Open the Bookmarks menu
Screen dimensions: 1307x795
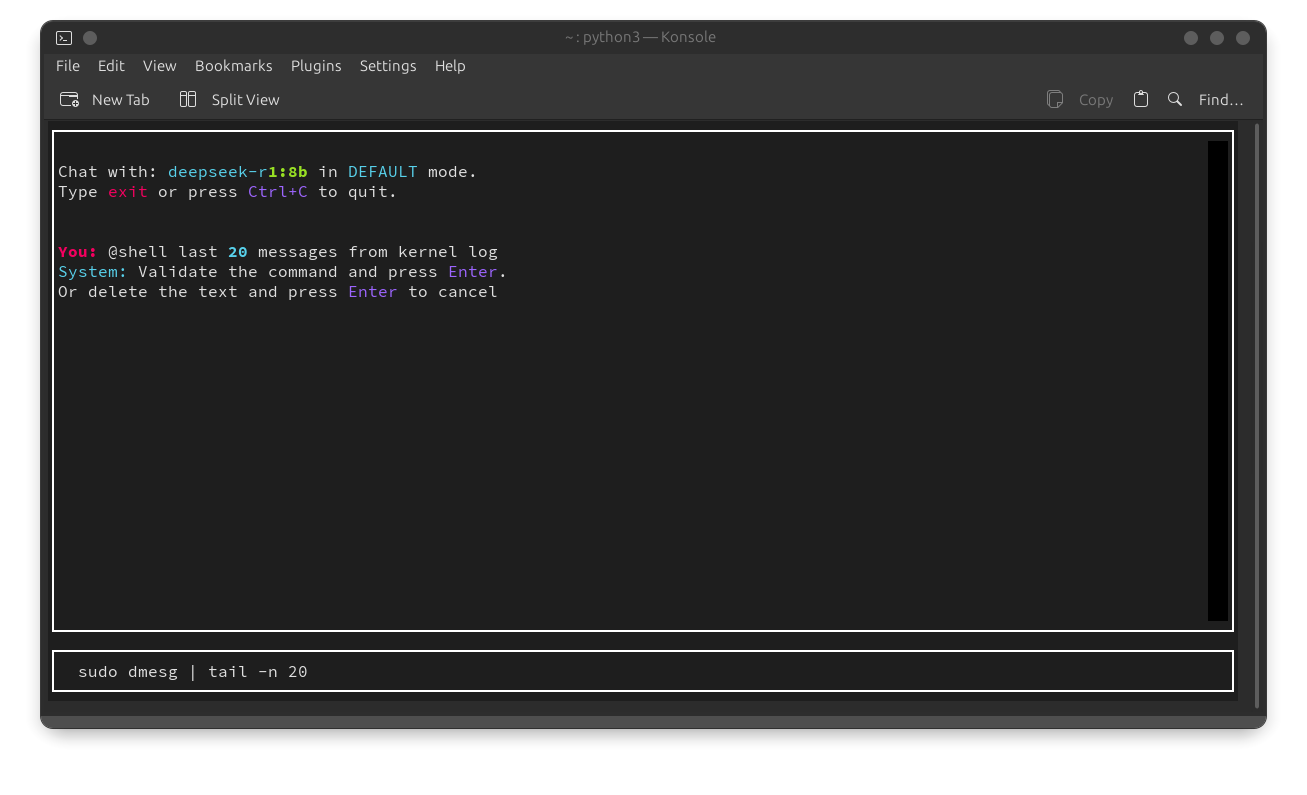(233, 66)
